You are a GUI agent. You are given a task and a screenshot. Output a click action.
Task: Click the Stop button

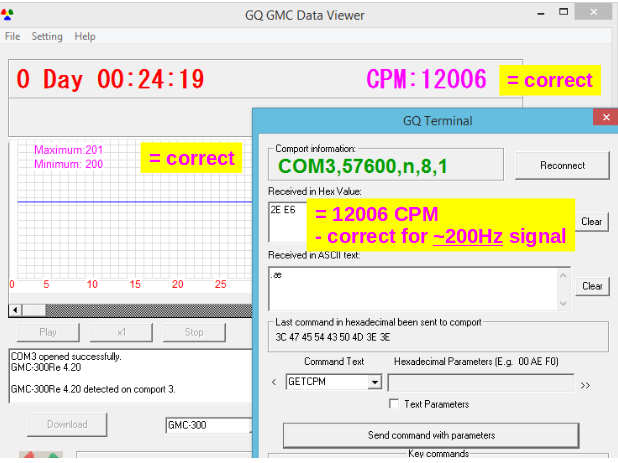click(194, 332)
